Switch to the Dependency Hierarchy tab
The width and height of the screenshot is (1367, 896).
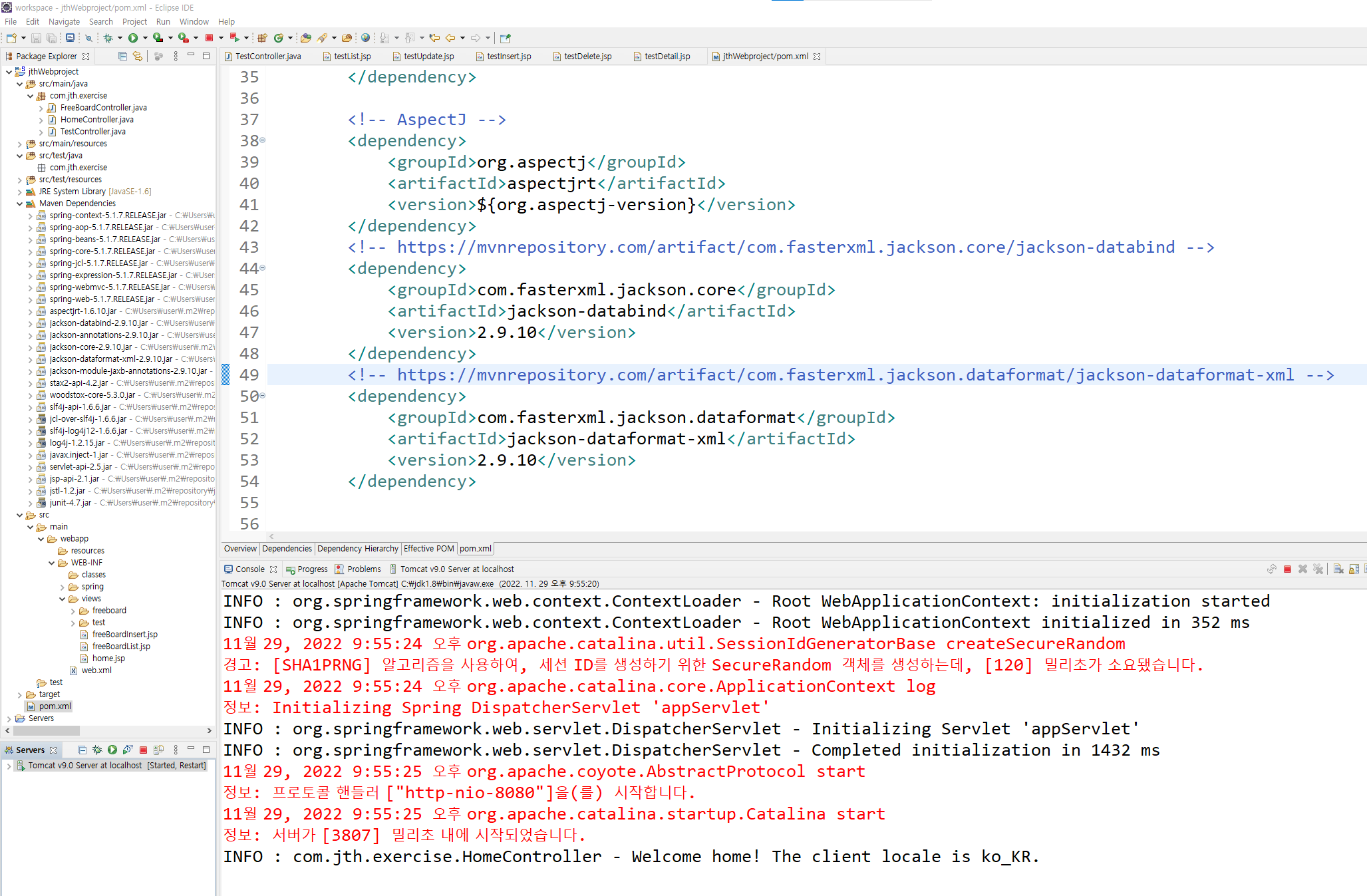coord(357,549)
